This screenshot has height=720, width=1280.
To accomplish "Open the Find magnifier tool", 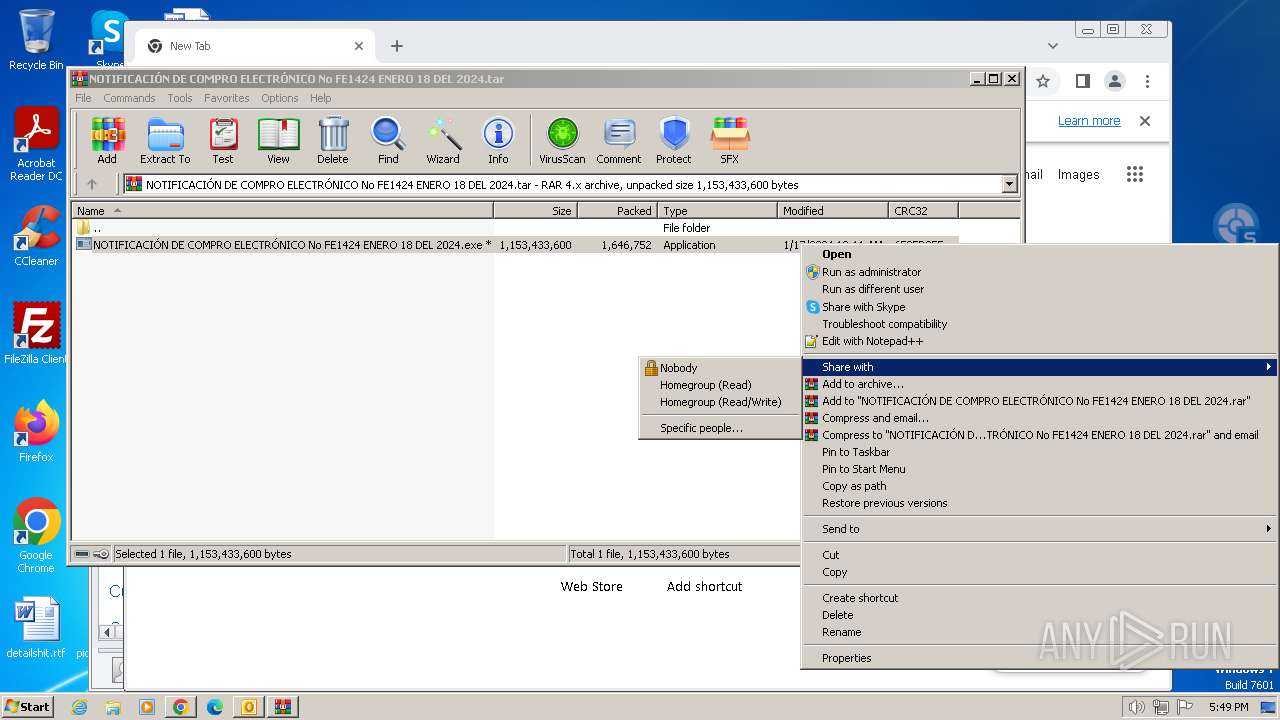I will 388,140.
